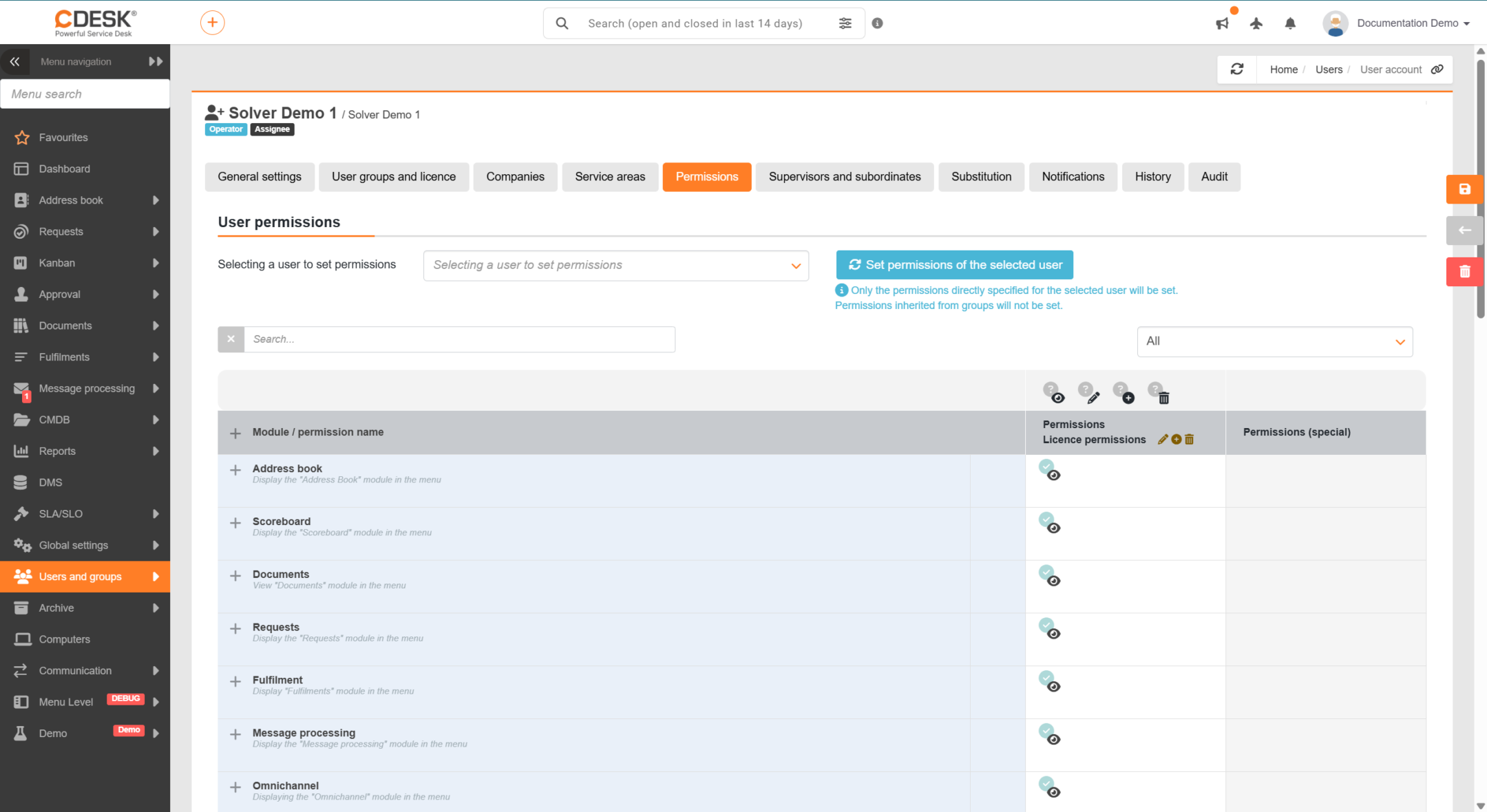Go to Users breadcrumb link
The image size is (1487, 812).
(1329, 70)
